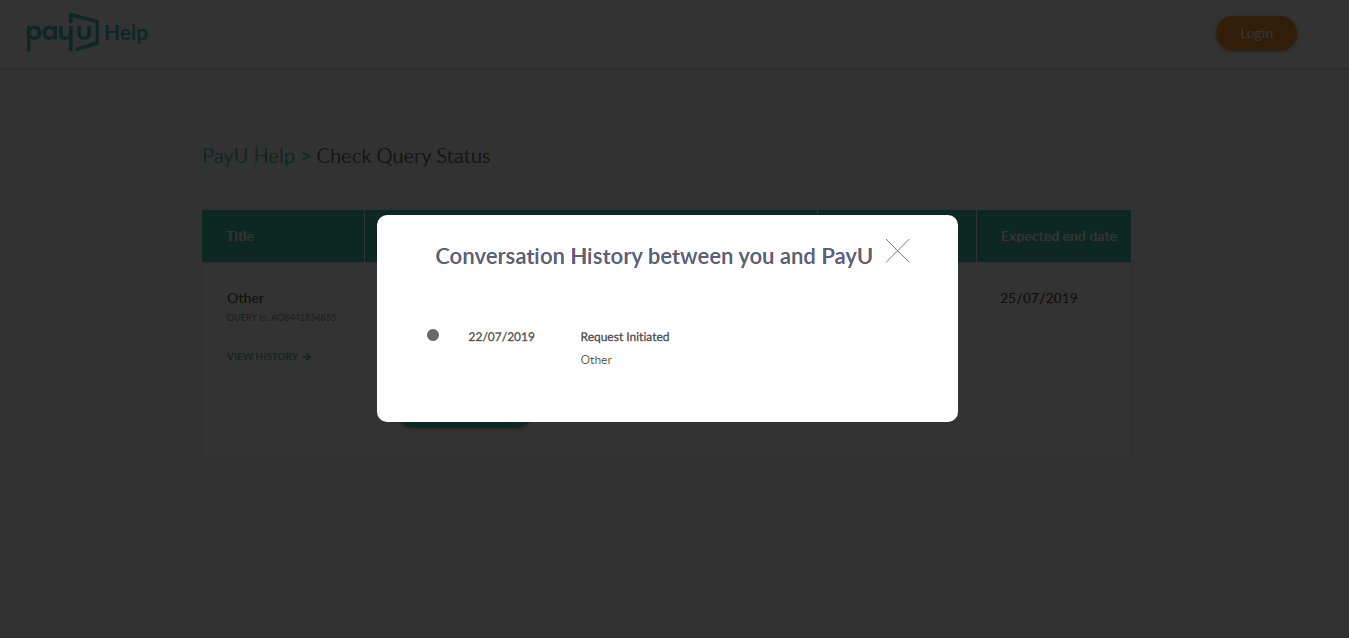Viewport: 1349px width, 638px height.
Task: Click the Title column header
Action: point(241,237)
